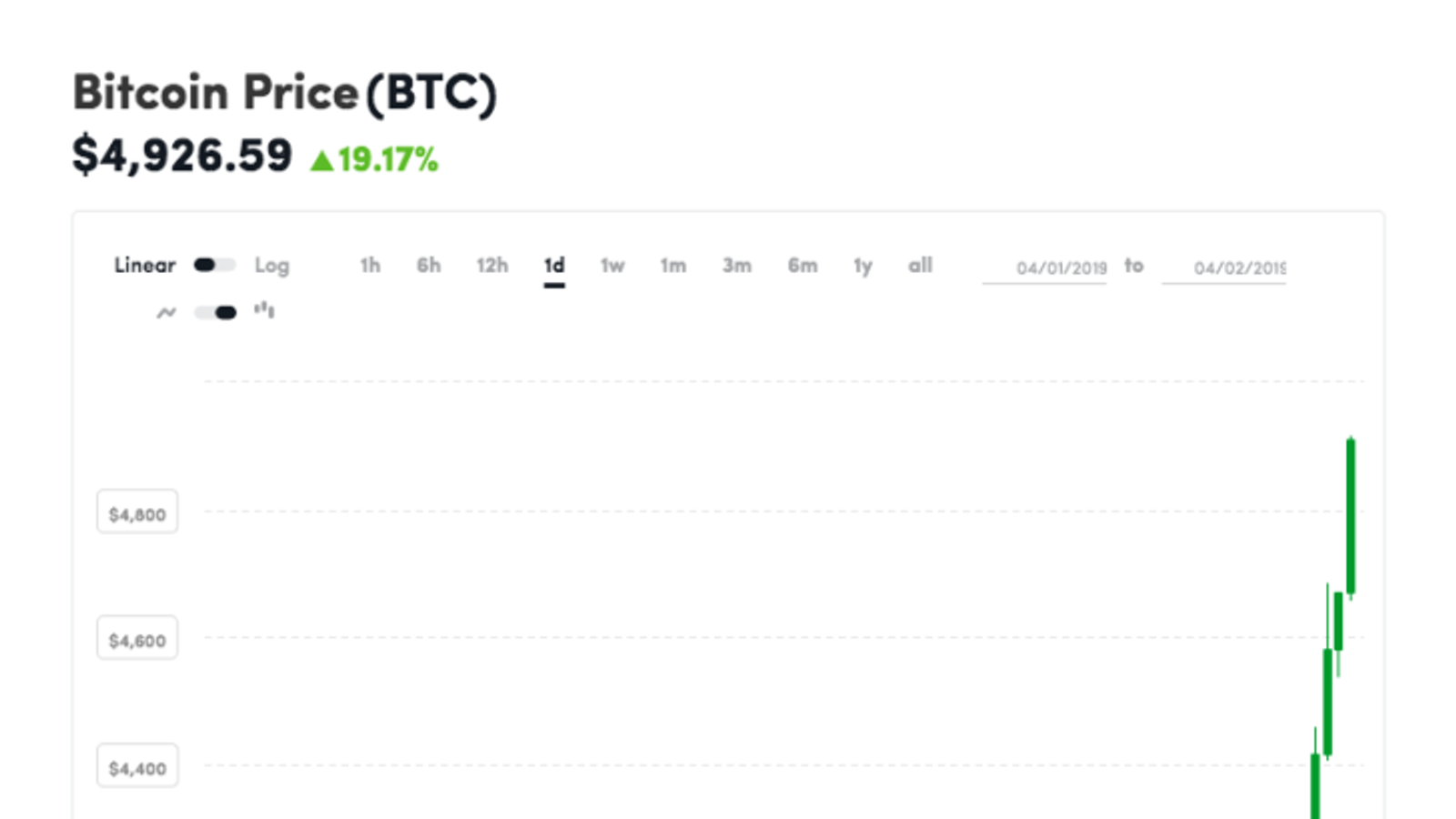Viewport: 1456px width, 819px height.
Task: Select the 1d time range
Action: (554, 266)
